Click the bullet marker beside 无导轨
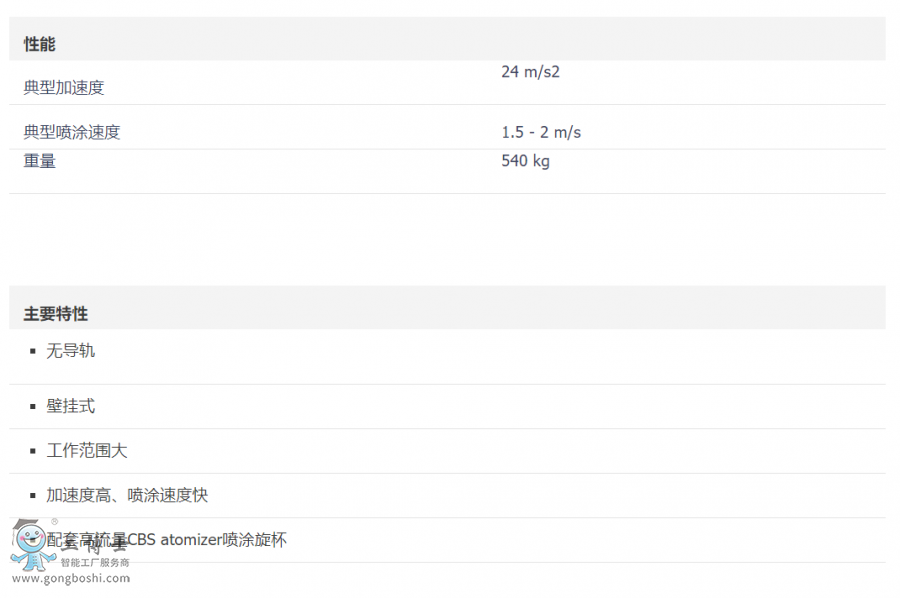This screenshot has width=900, height=598. [x=33, y=352]
